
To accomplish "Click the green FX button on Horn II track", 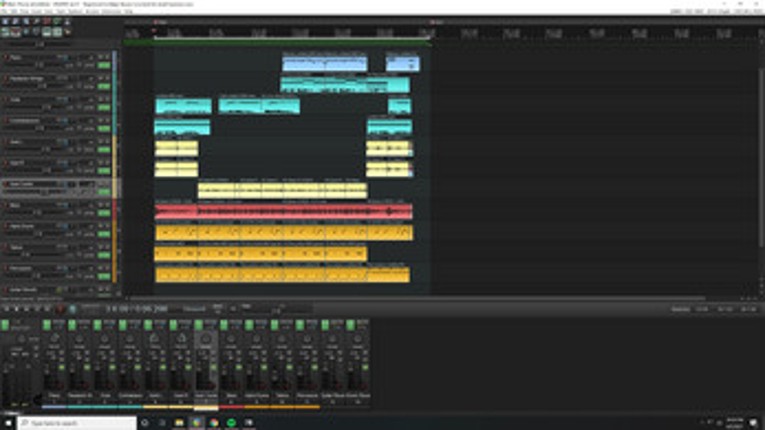I will (x=104, y=170).
